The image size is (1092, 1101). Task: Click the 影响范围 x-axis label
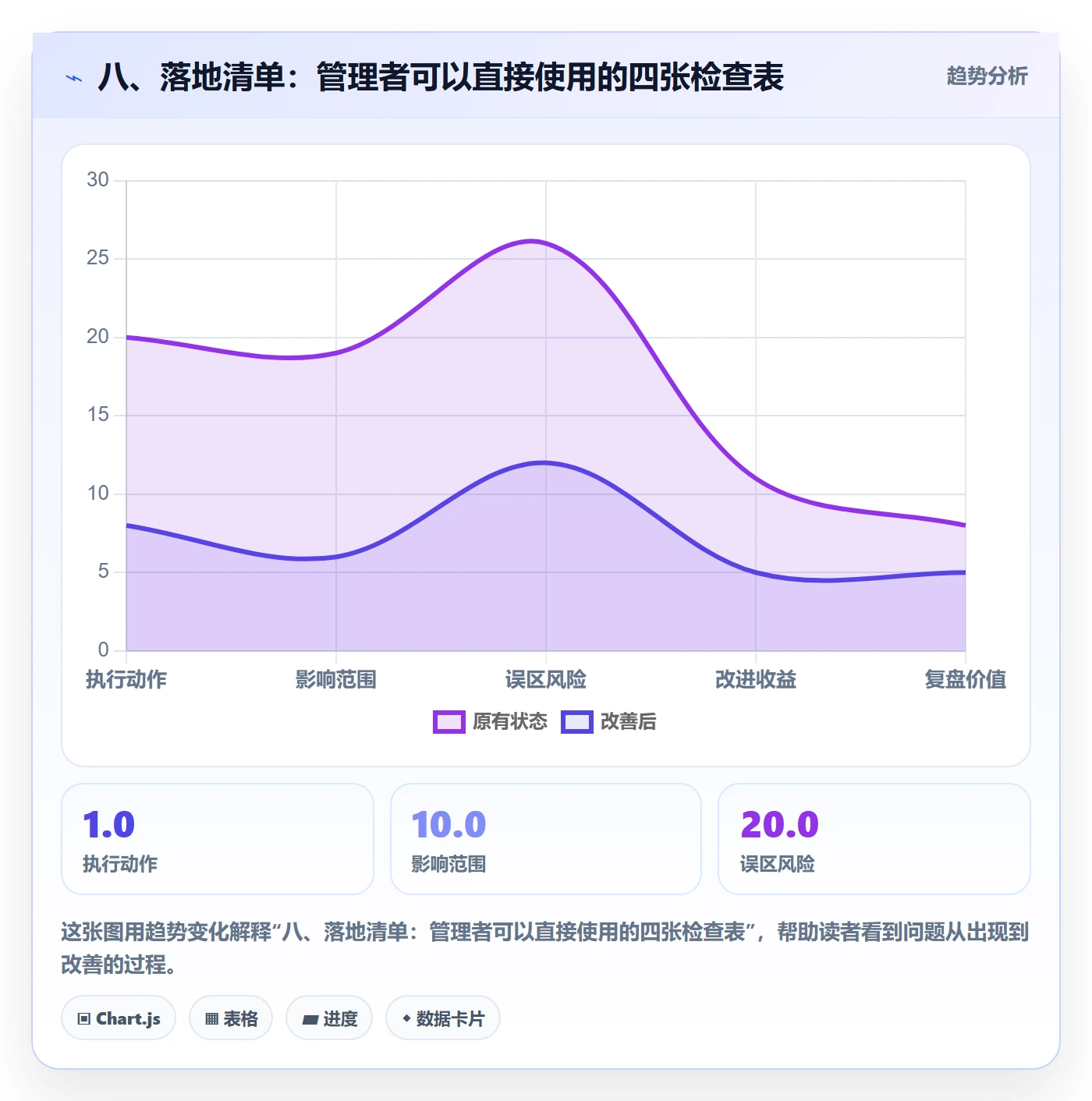click(x=336, y=680)
